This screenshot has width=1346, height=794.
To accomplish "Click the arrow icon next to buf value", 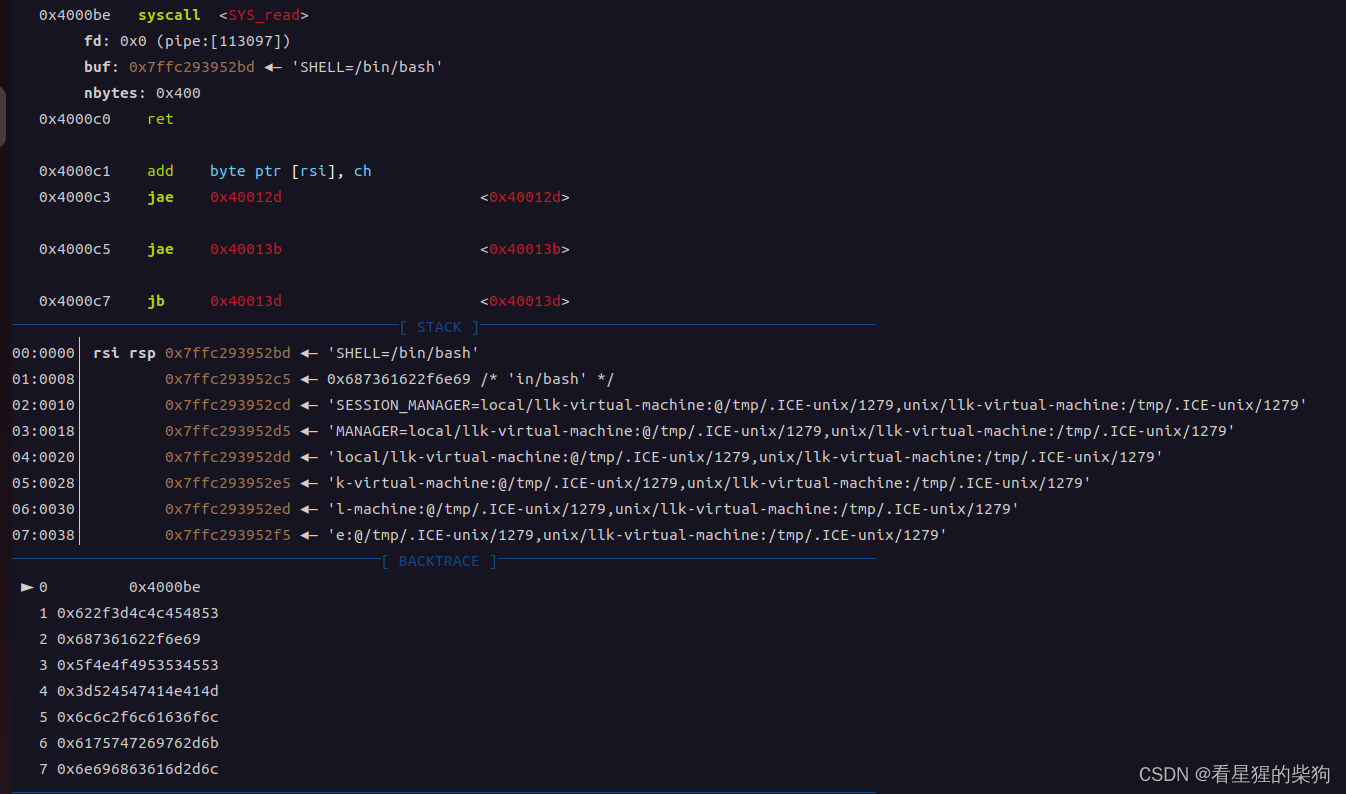I will [273, 67].
